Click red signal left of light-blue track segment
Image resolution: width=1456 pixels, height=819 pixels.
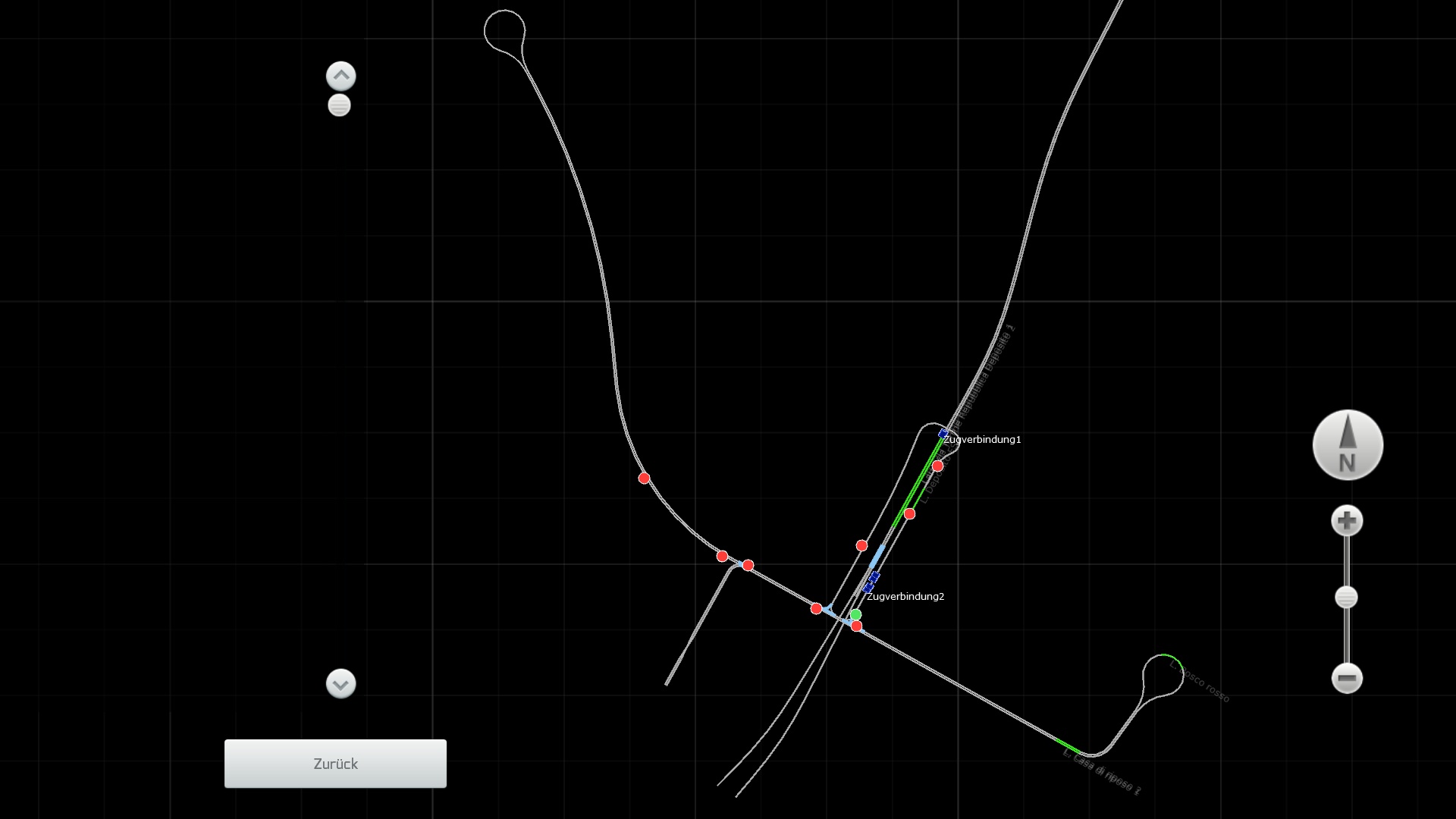tap(861, 546)
